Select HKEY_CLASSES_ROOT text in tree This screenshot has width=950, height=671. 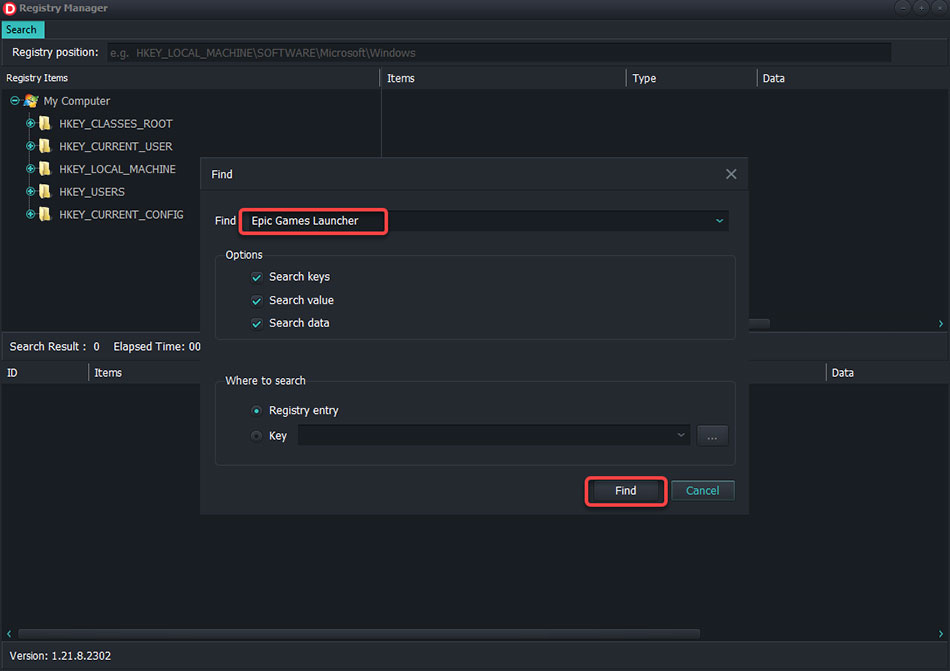click(116, 124)
